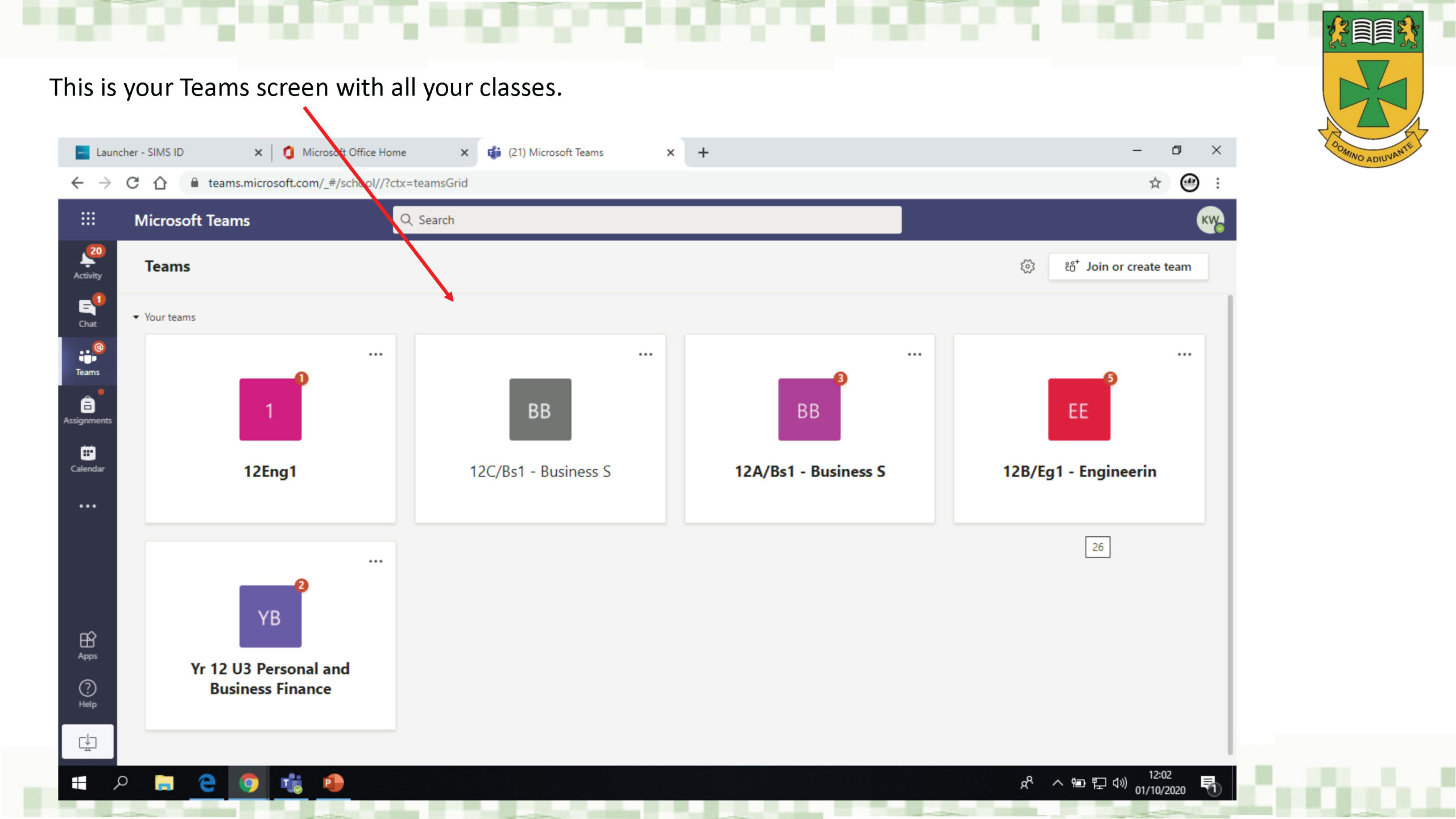This screenshot has height=819, width=1456.
Task: Open File Explorer from taskbar
Action: point(164,783)
